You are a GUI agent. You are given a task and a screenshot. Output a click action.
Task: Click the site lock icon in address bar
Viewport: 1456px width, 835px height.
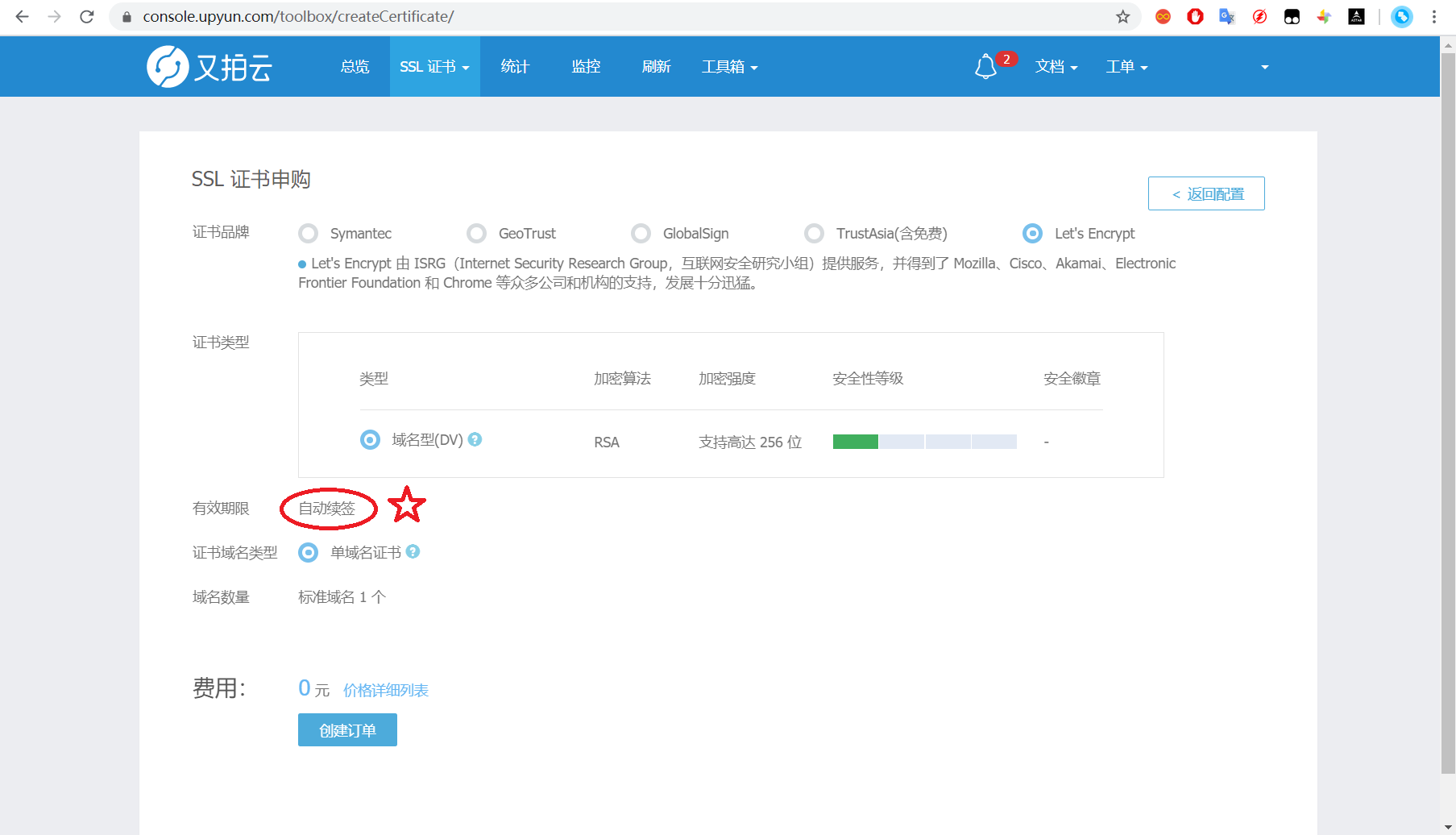click(x=127, y=16)
